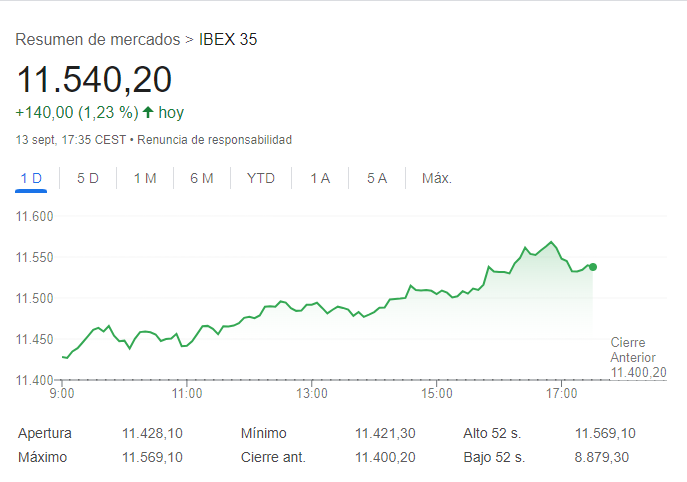Viewport: 687px width, 482px height.
Task: Show the 6 M chart range
Action: pyautogui.click(x=202, y=178)
